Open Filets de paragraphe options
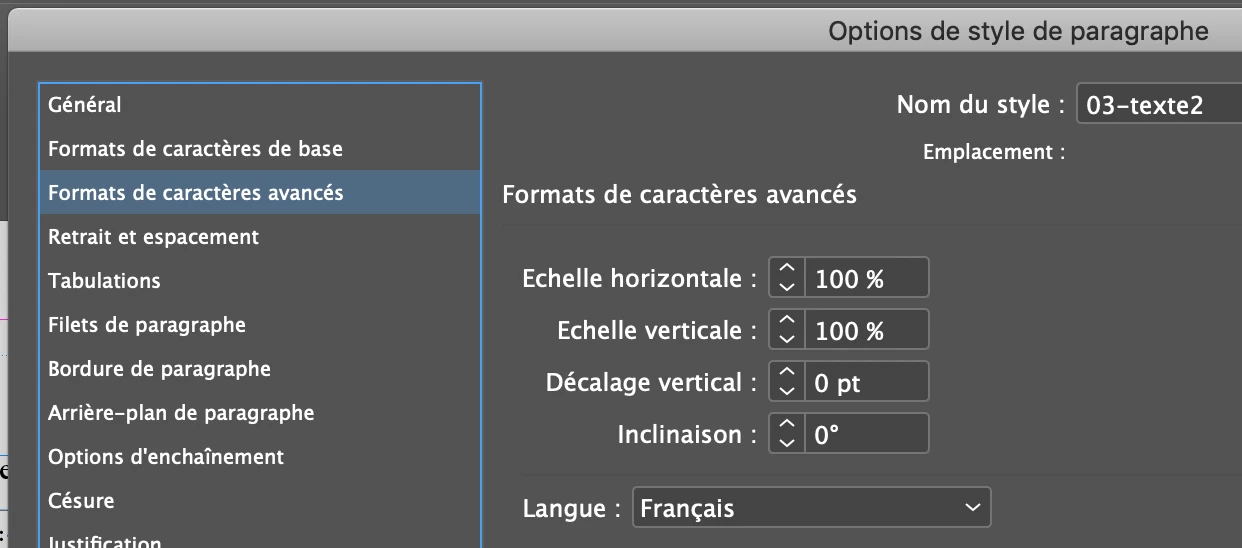 (147, 325)
